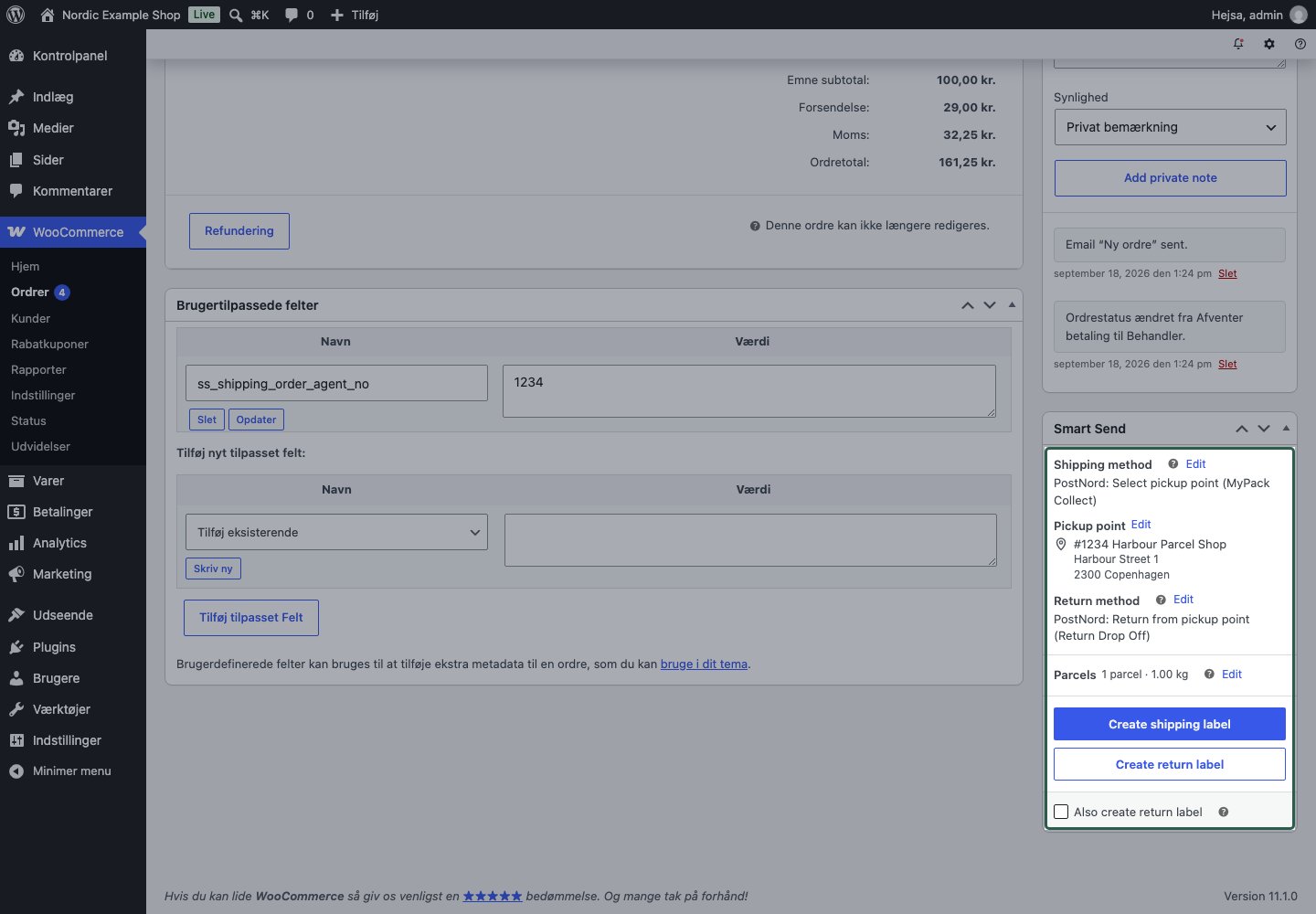Click help icon next to Shipping method

[1173, 464]
